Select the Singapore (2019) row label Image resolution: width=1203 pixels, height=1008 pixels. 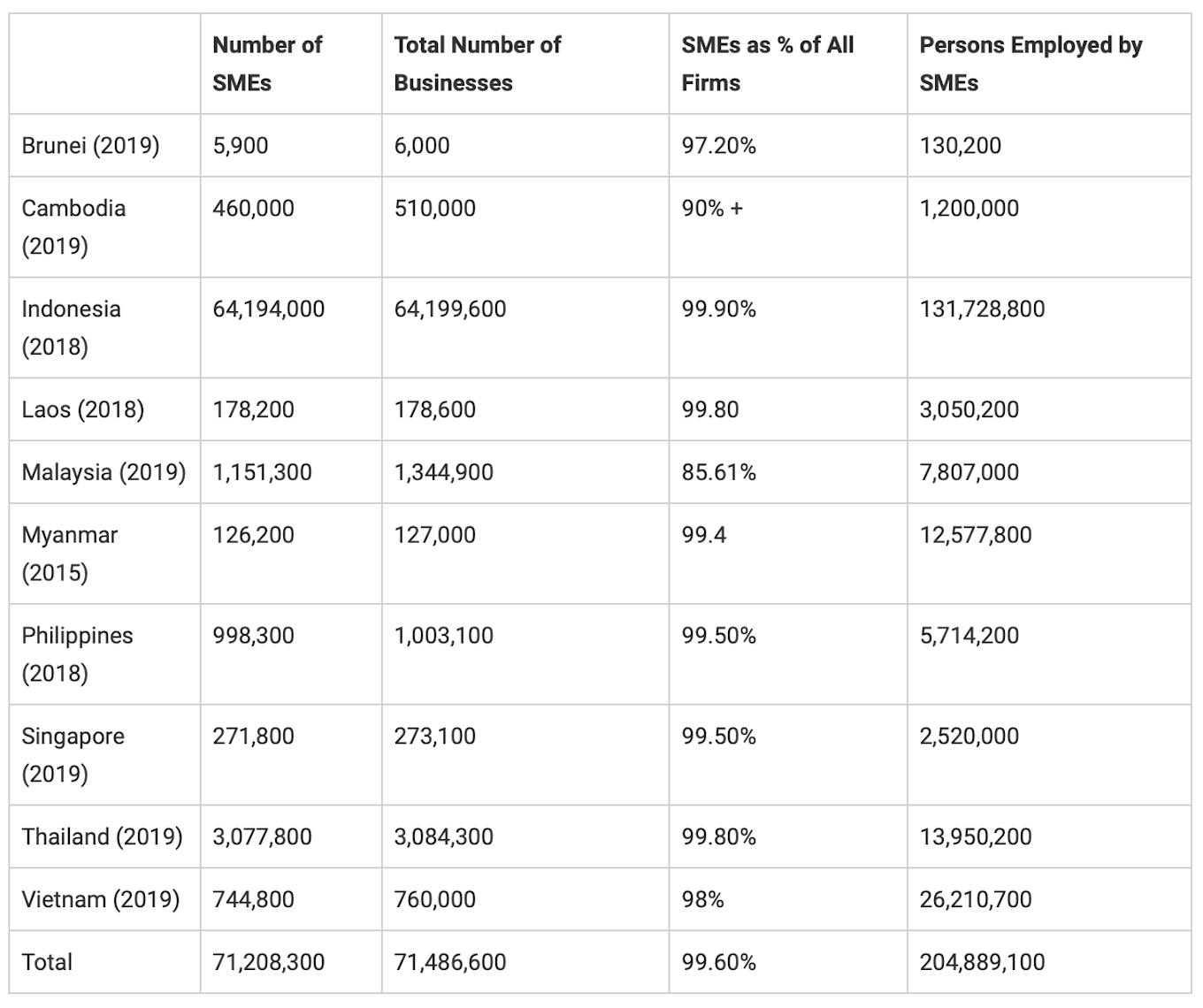point(73,754)
